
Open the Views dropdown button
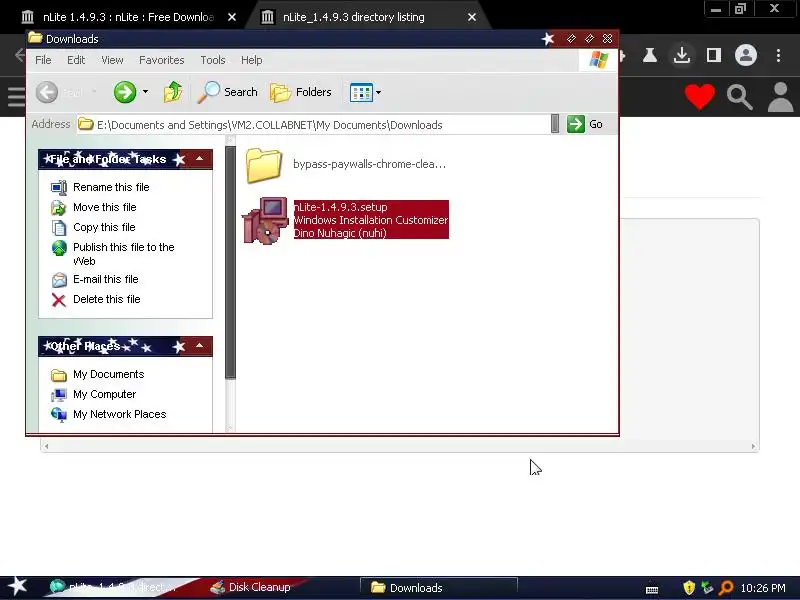click(x=365, y=92)
